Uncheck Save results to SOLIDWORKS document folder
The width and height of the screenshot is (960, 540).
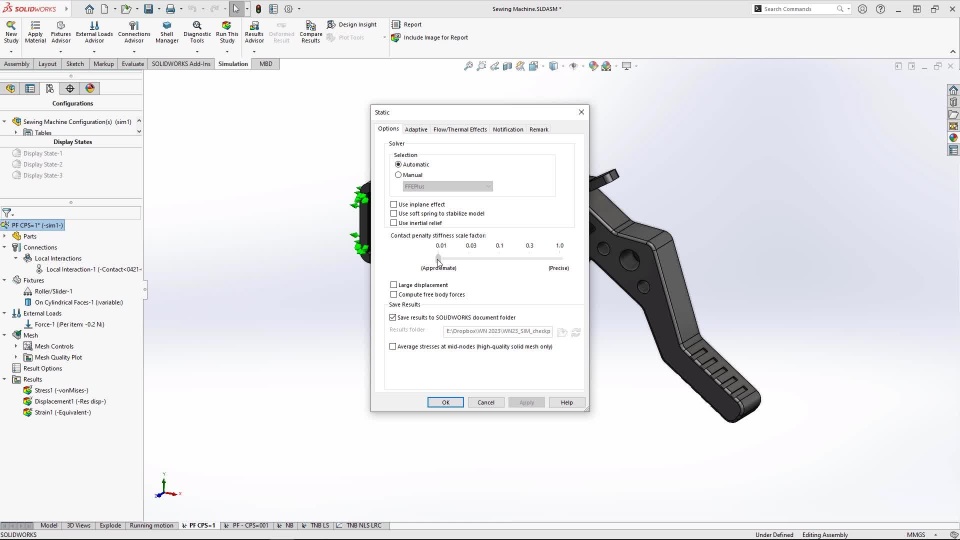pyautogui.click(x=392, y=317)
